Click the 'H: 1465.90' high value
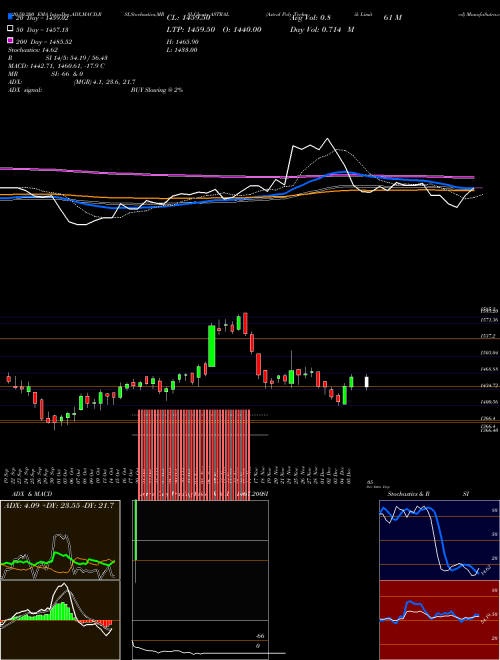This screenshot has height=660, width=500. [183, 42]
